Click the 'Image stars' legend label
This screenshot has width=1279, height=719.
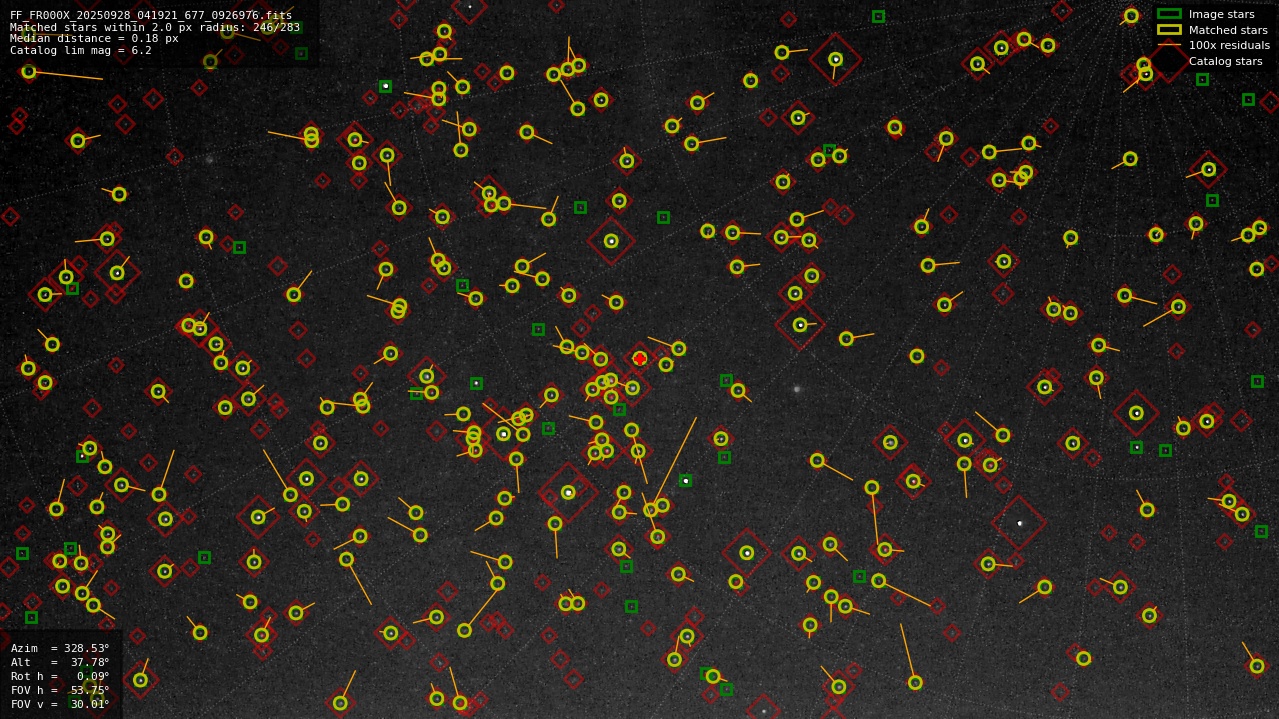click(x=1221, y=14)
